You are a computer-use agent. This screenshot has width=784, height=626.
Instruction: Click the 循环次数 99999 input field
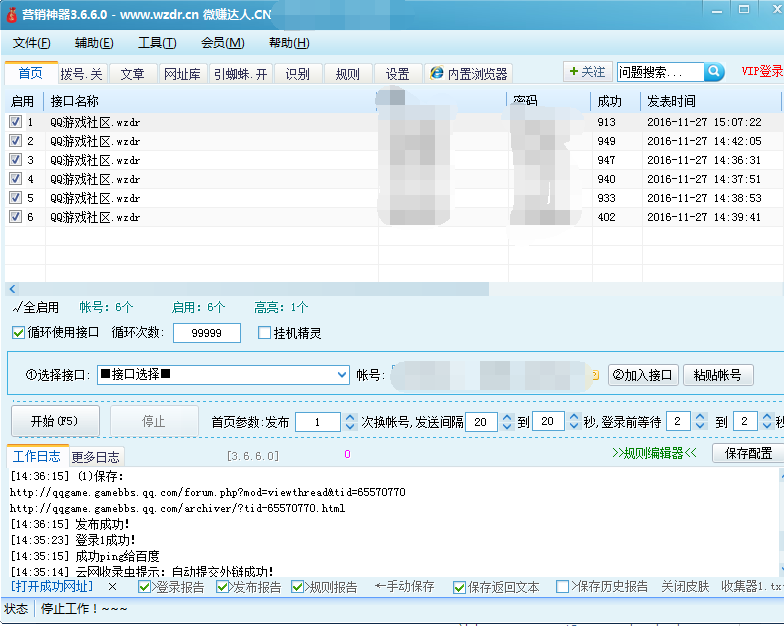point(206,333)
